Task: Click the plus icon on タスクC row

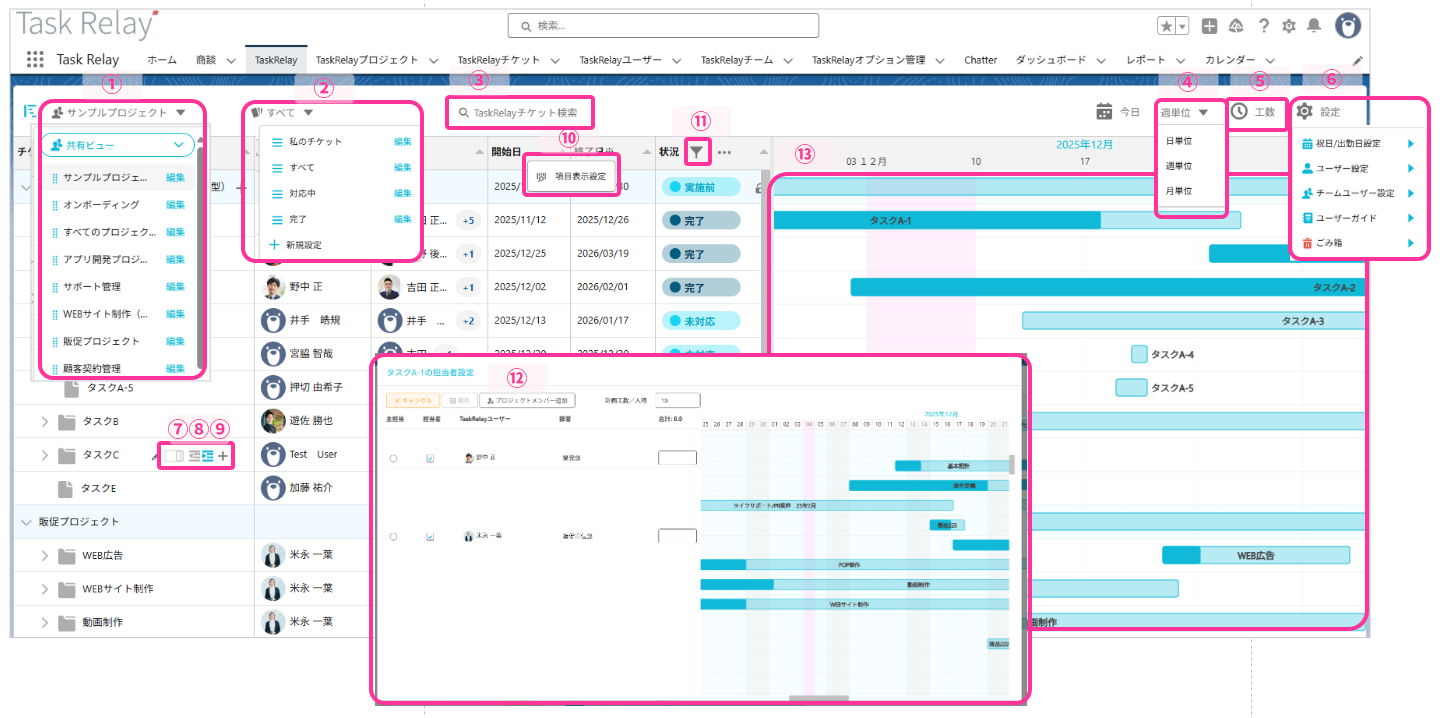Action: pyautogui.click(x=223, y=456)
